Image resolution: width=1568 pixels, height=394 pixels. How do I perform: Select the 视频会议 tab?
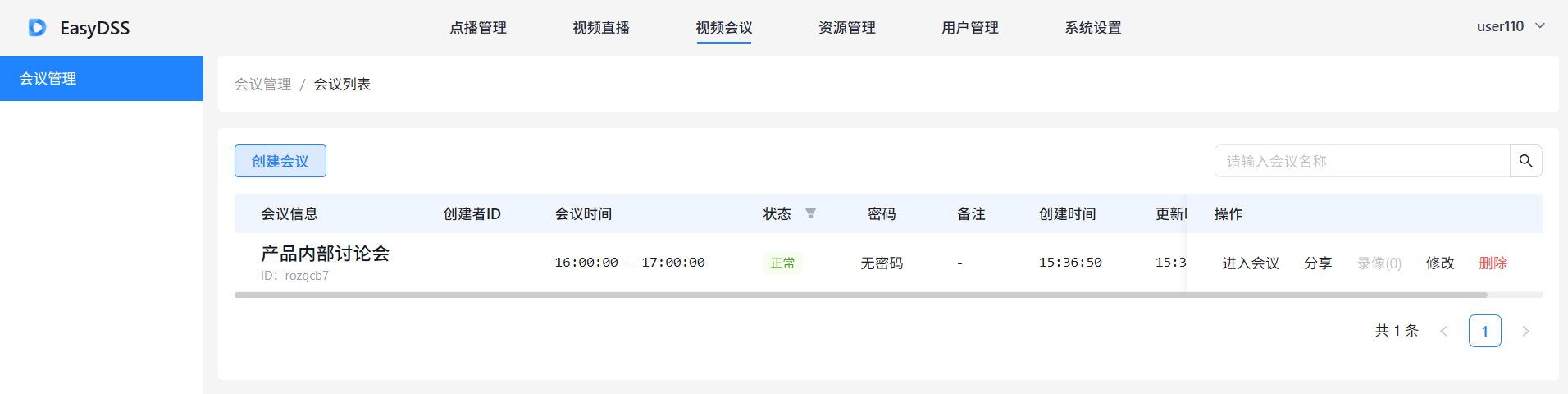point(724,28)
